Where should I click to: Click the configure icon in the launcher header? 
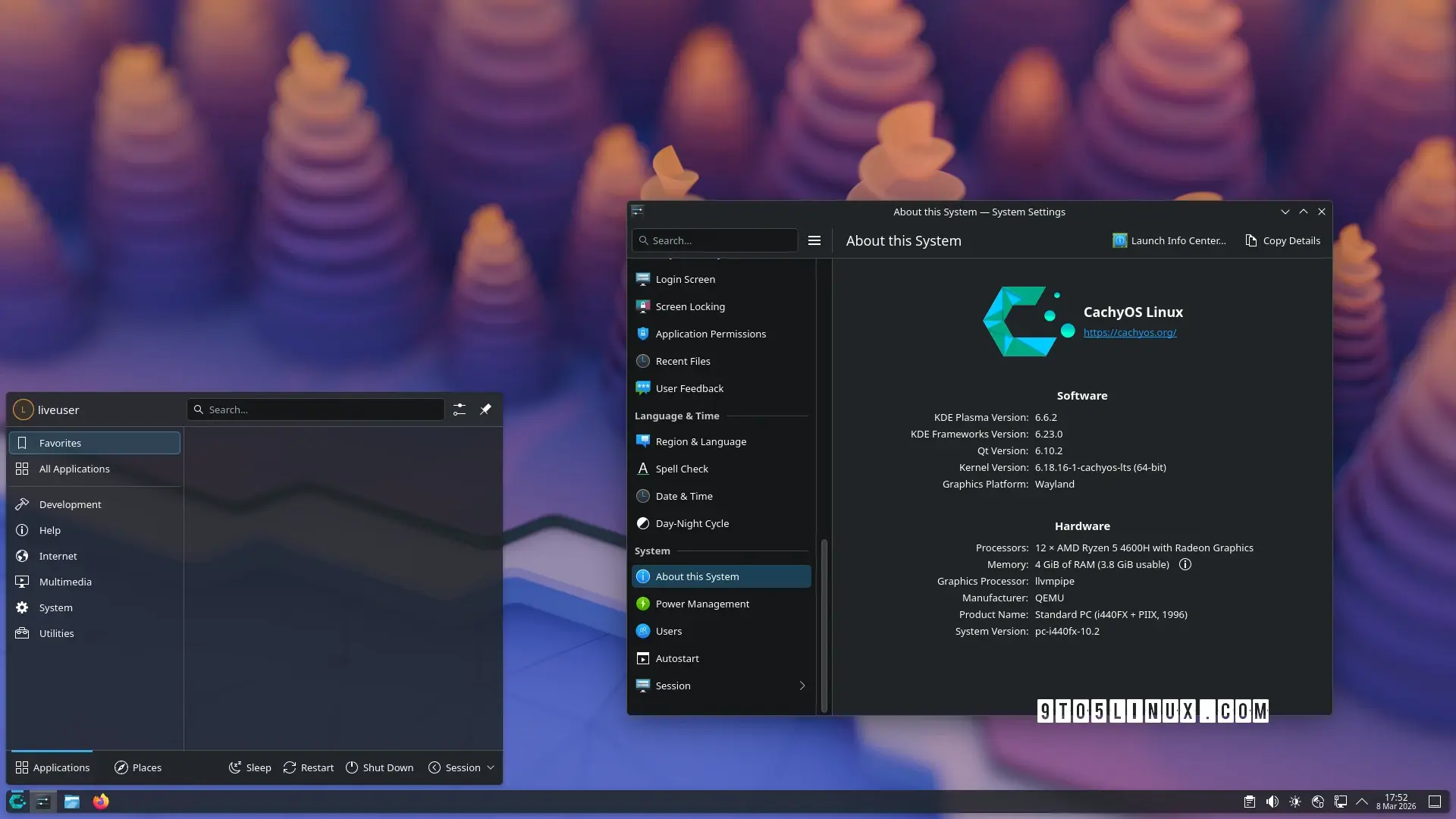(x=460, y=409)
